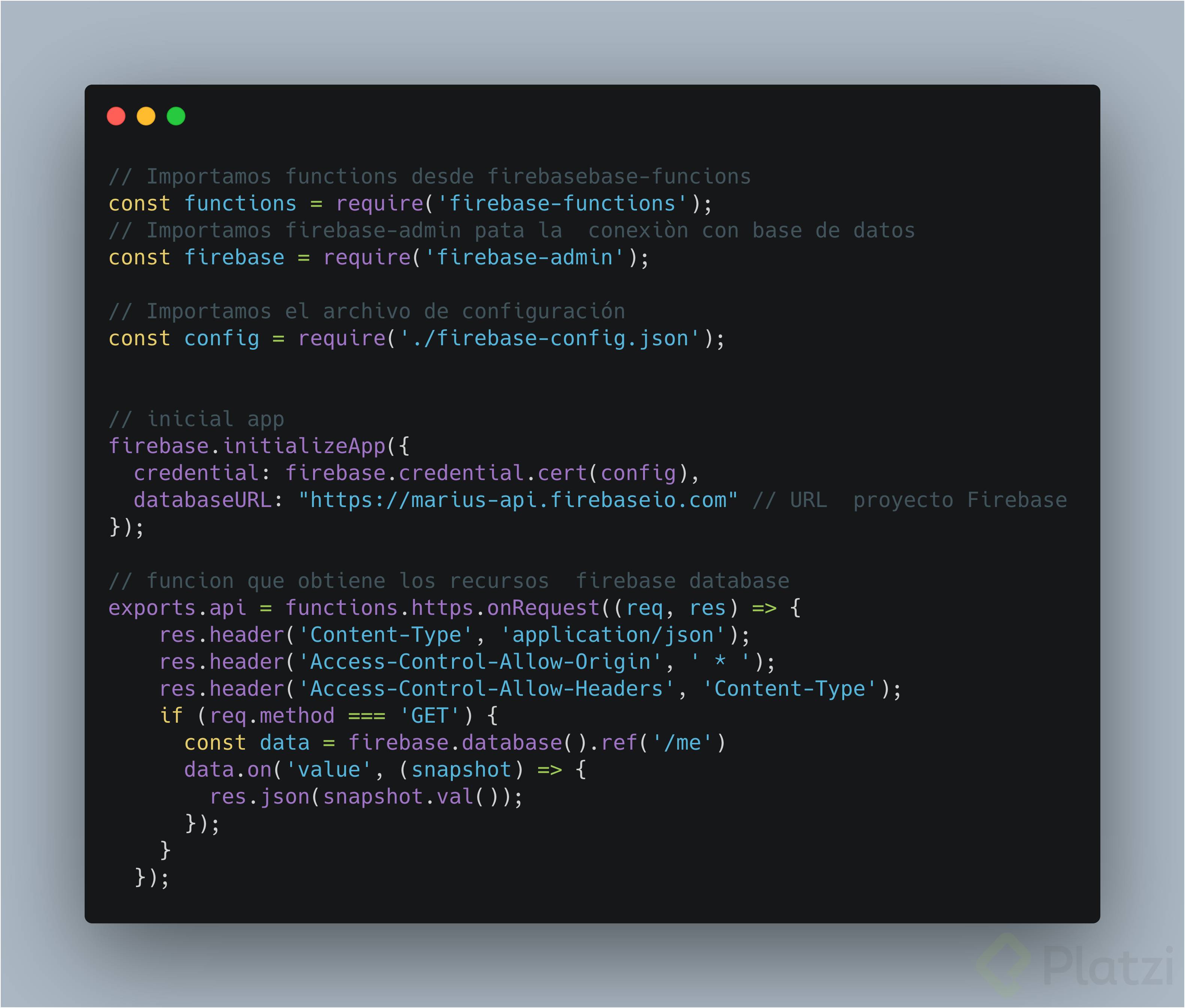This screenshot has width=1185, height=1008.
Task: Click the 'firebase-admin' require string
Action: 524,257
